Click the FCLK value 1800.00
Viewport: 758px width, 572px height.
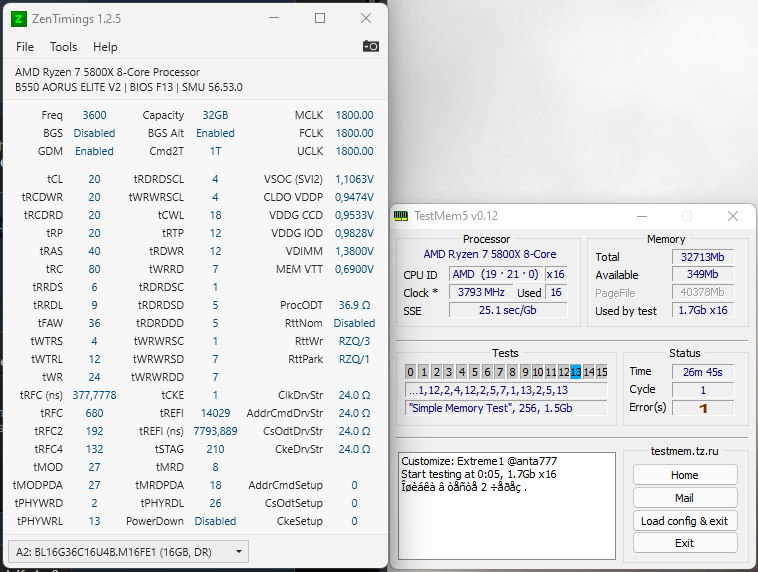(354, 133)
